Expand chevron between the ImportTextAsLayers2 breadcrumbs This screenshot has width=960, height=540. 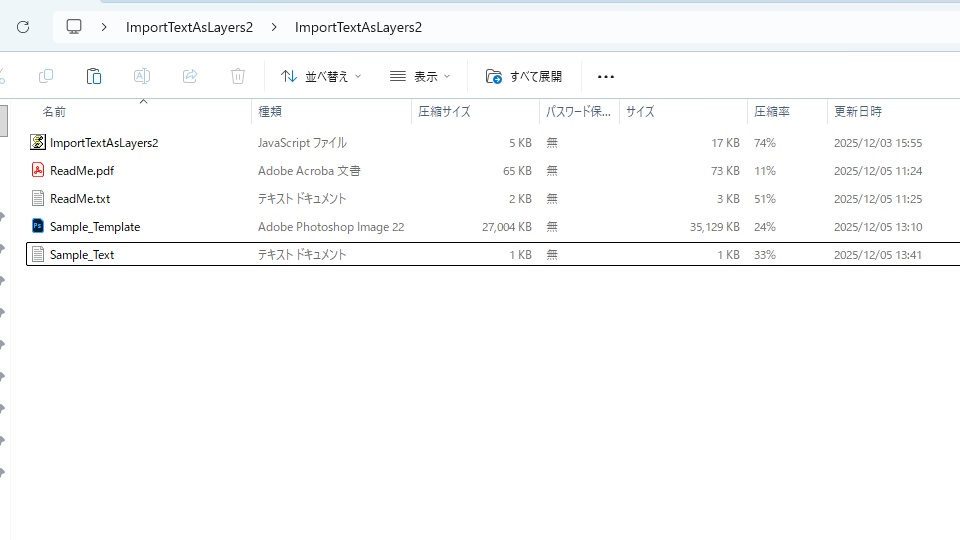[274, 27]
